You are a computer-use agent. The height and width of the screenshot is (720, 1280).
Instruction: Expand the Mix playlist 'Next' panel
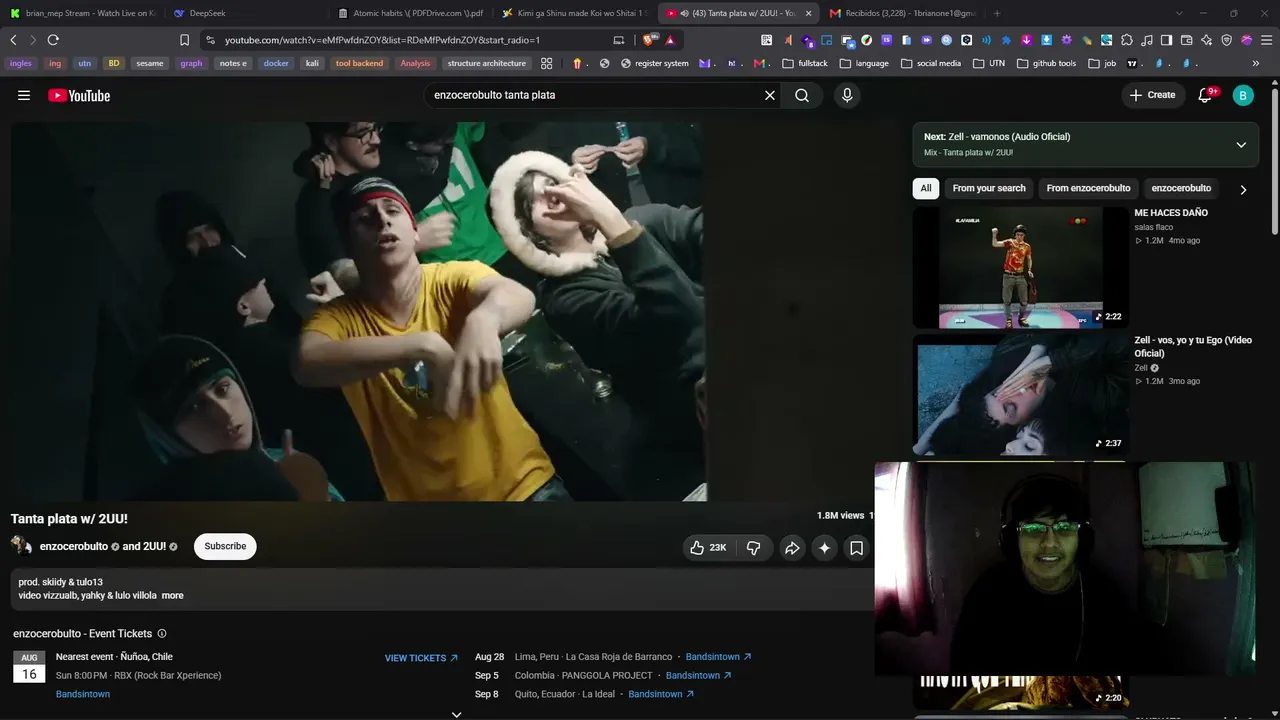click(x=1241, y=144)
